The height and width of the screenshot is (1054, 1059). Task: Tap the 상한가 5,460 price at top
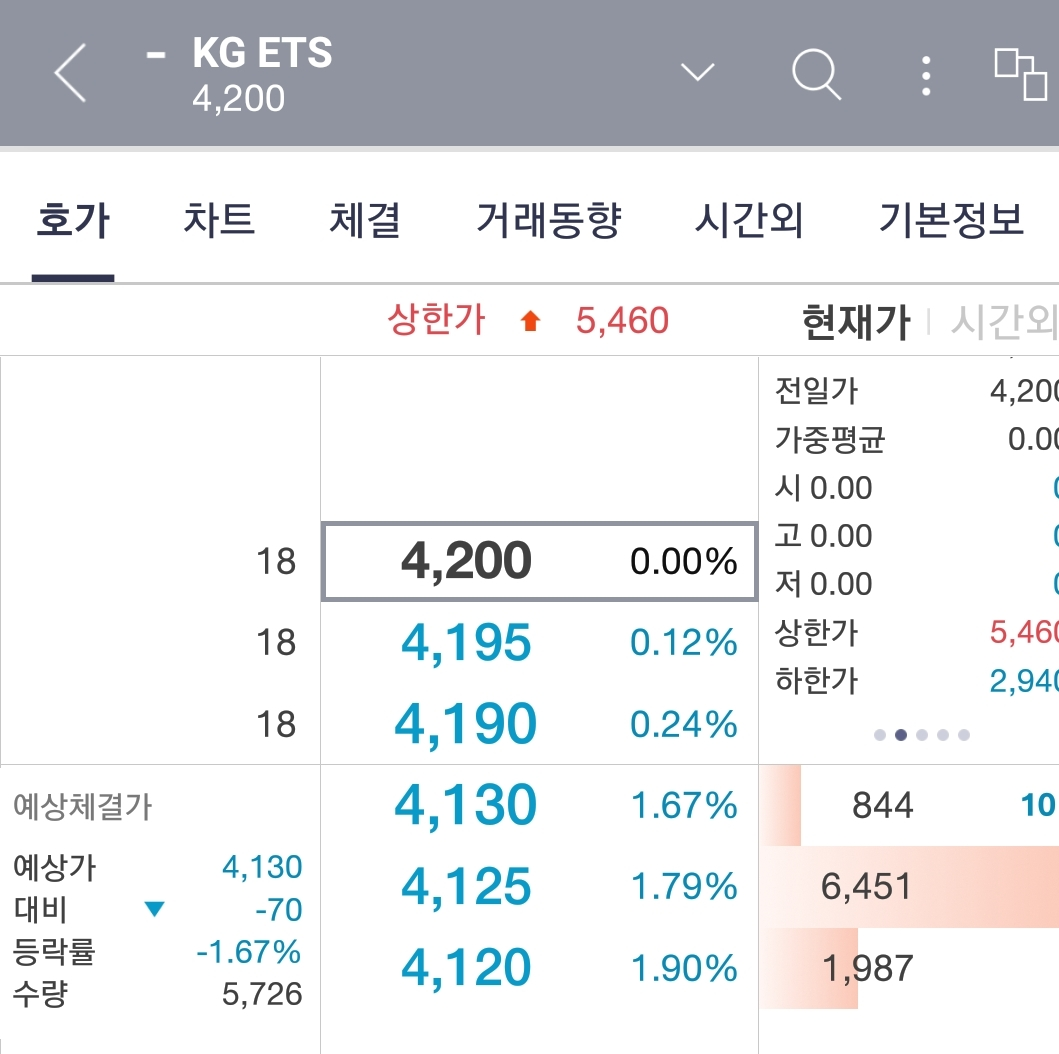coord(622,320)
